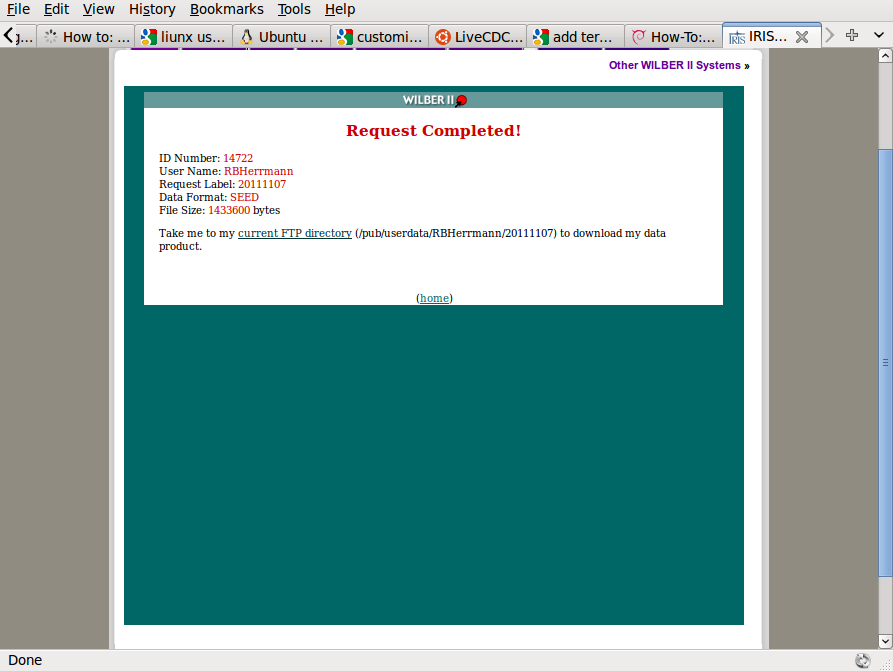Click the 'Done' status bar text

25,660
